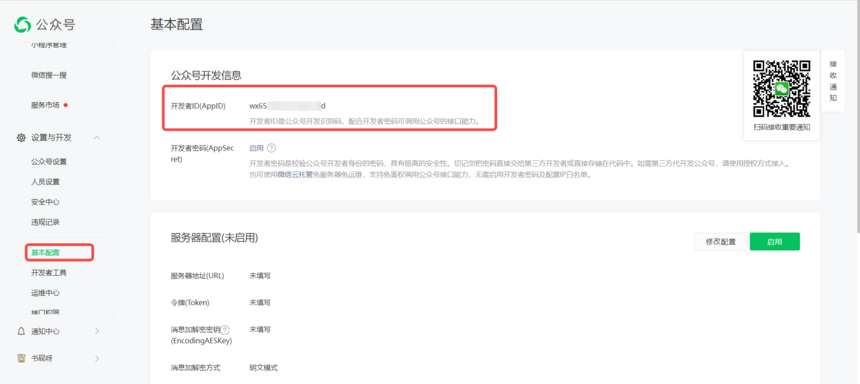Click the 接收通知 side tab

pyautogui.click(x=833, y=81)
